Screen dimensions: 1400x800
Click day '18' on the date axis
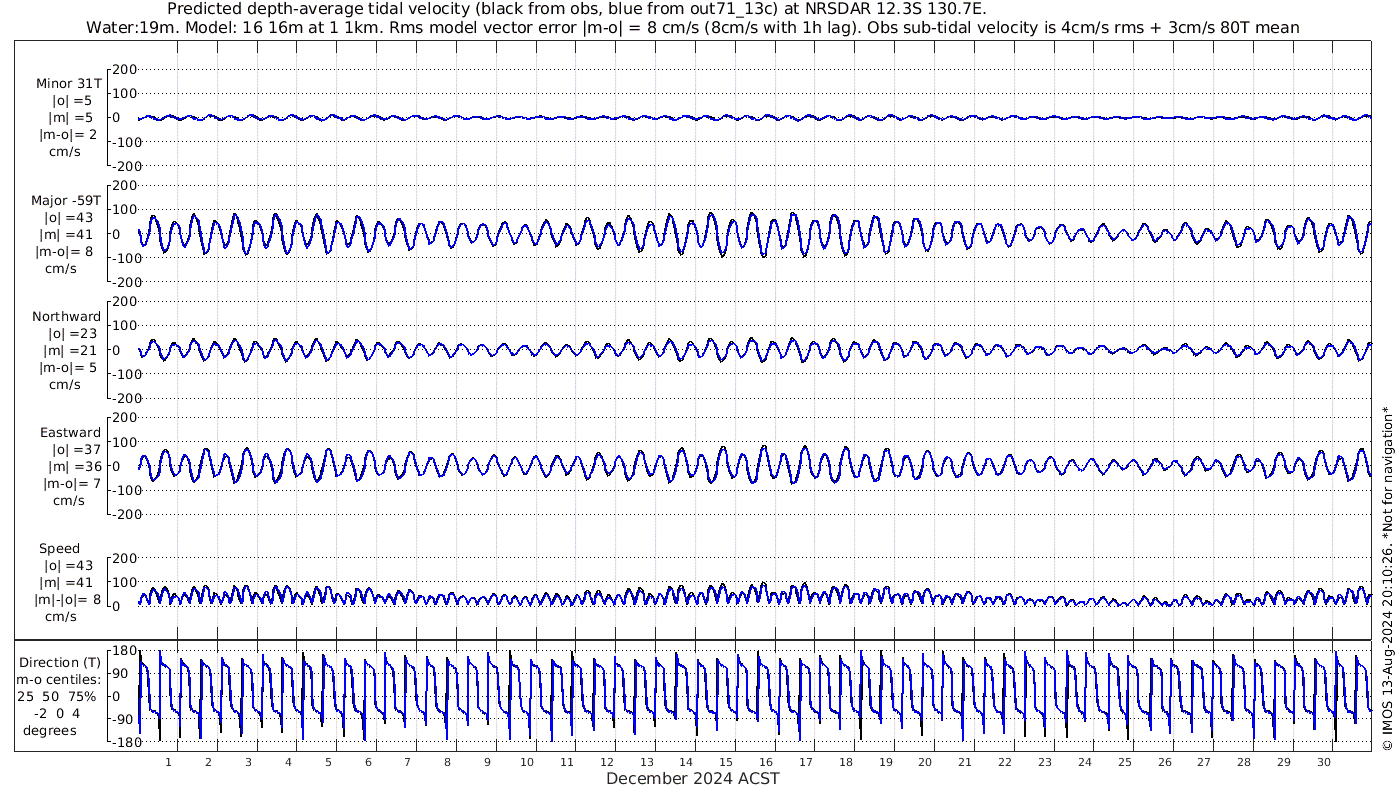point(846,762)
